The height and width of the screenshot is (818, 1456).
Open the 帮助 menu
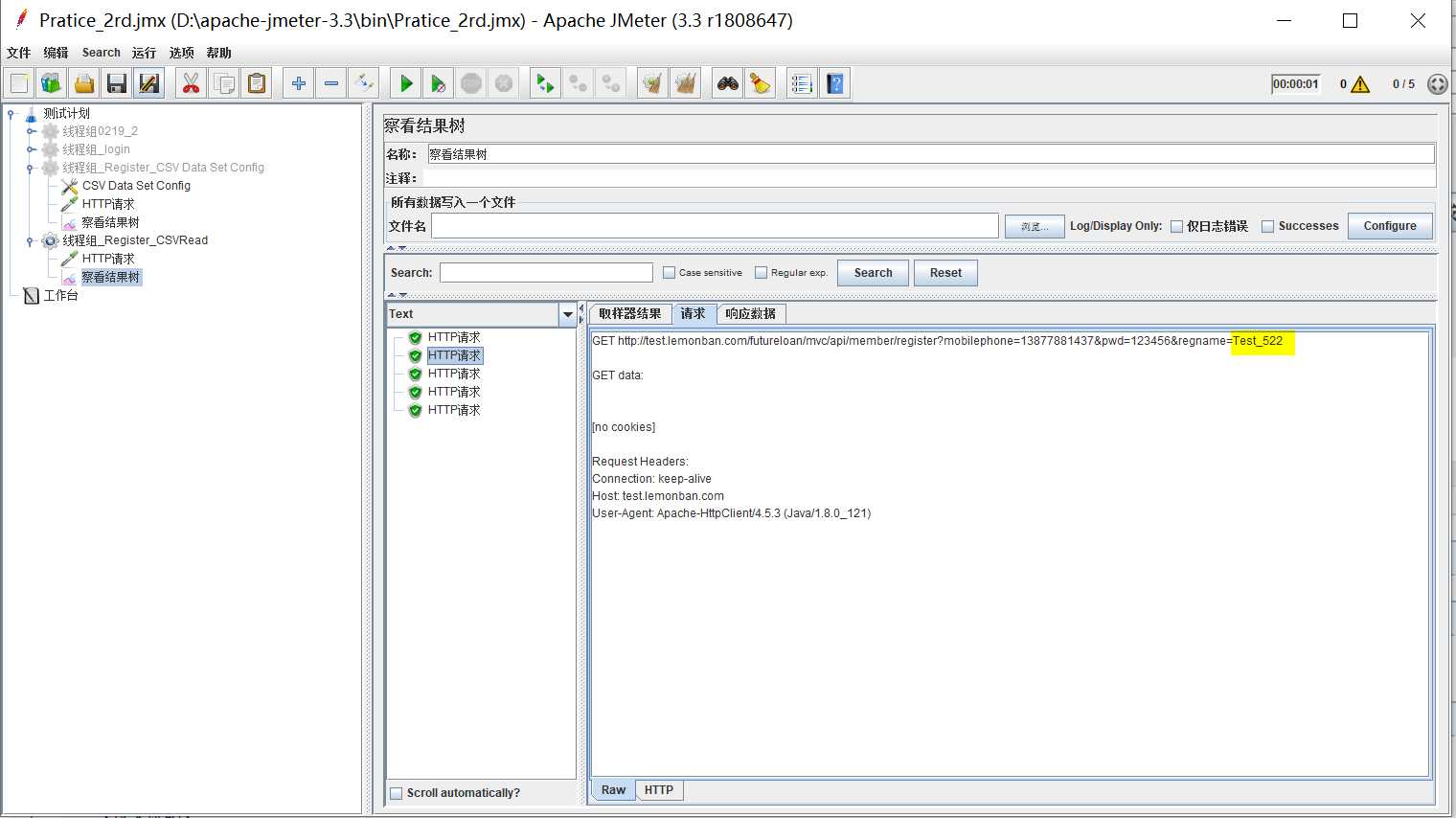coord(218,53)
